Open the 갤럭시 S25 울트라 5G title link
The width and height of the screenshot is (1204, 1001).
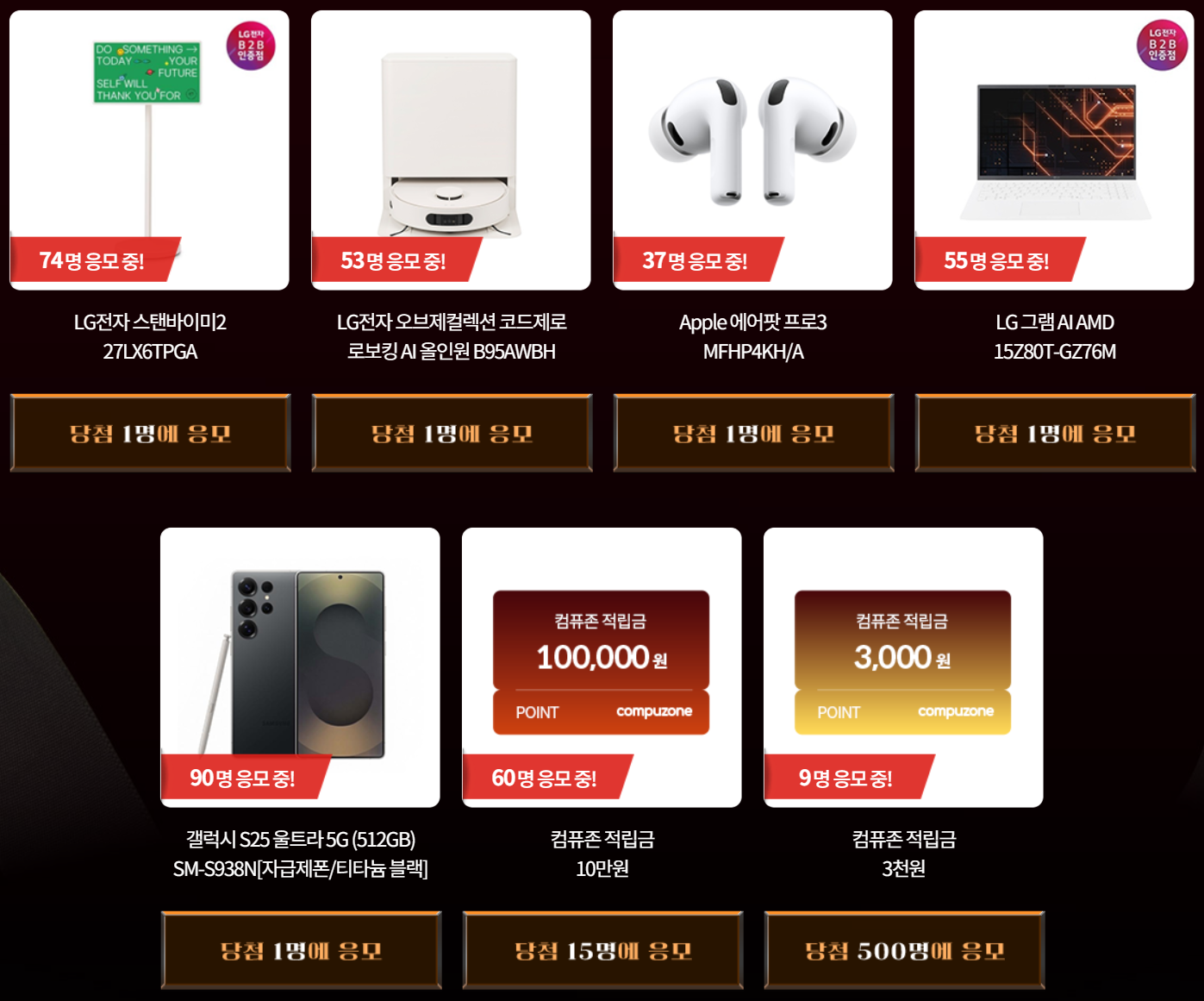(x=300, y=854)
